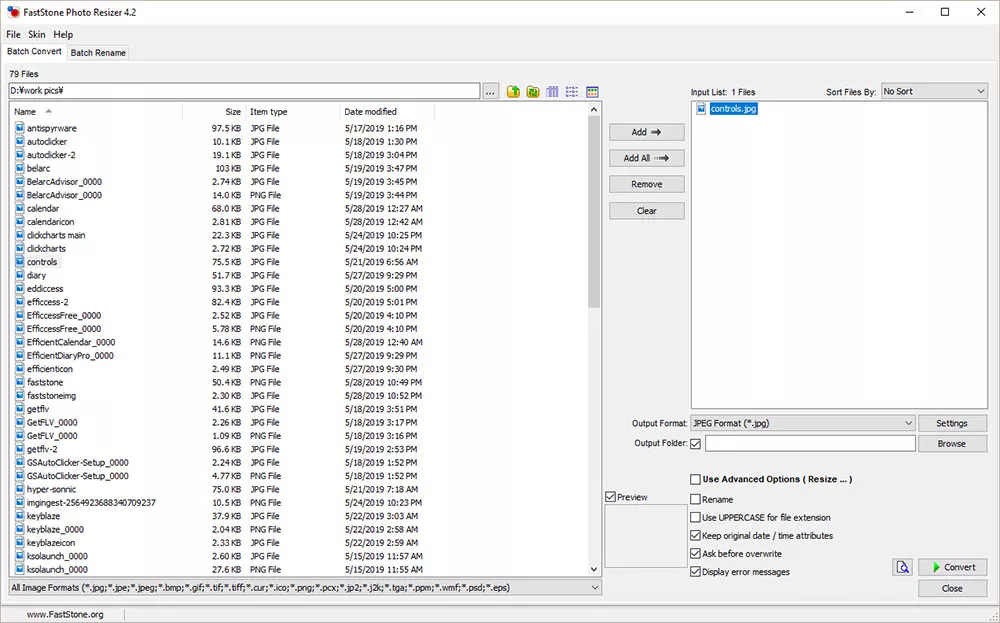Uncheck Keep original date / time attributes
Image resolution: width=1000 pixels, height=623 pixels.
[x=696, y=536]
